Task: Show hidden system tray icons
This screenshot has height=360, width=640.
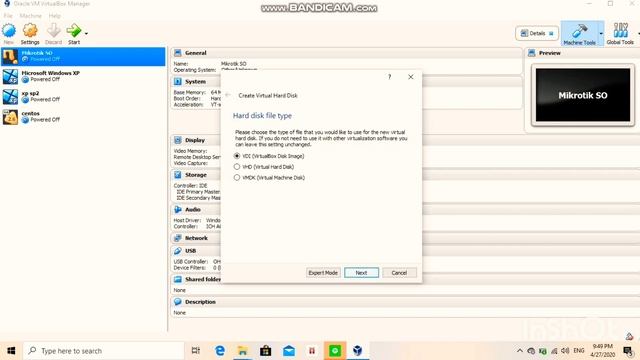Action: tap(520, 351)
